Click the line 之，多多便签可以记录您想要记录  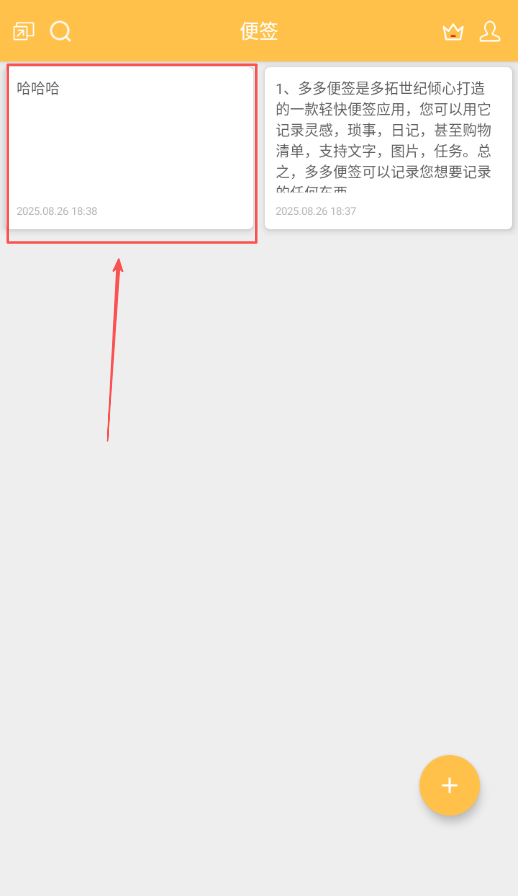coord(383,172)
